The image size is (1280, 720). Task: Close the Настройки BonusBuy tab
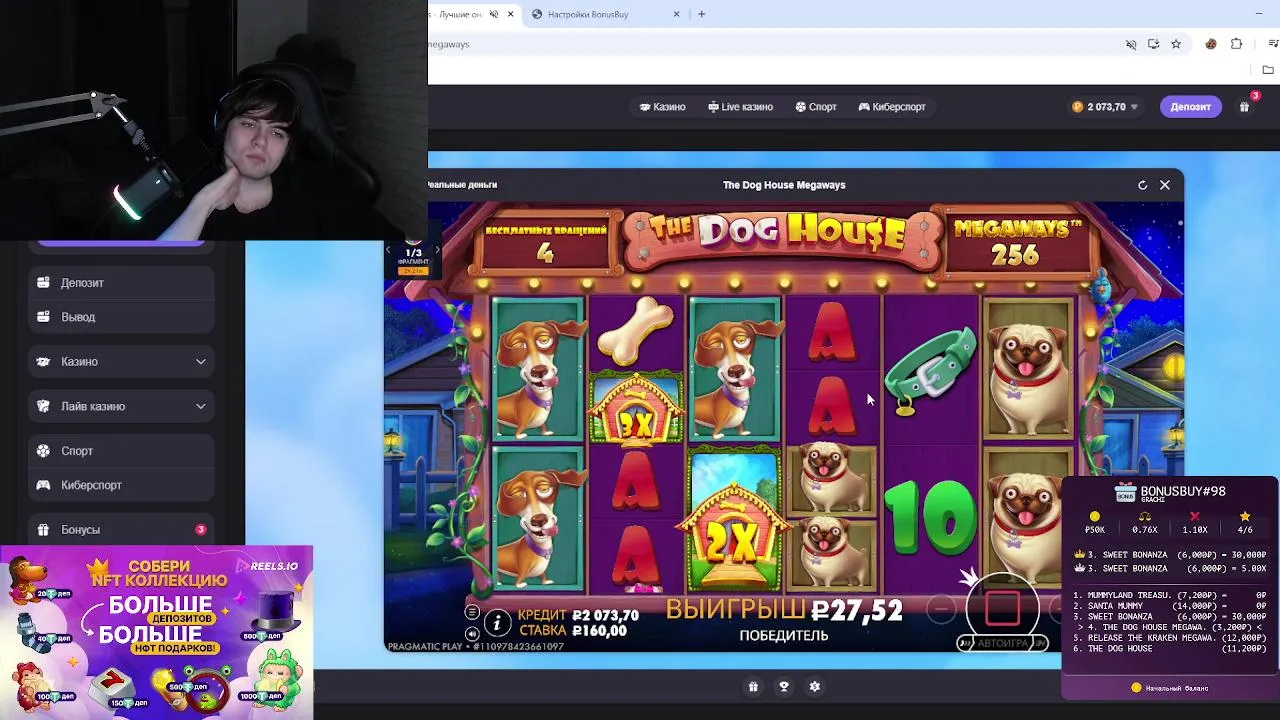pos(676,14)
